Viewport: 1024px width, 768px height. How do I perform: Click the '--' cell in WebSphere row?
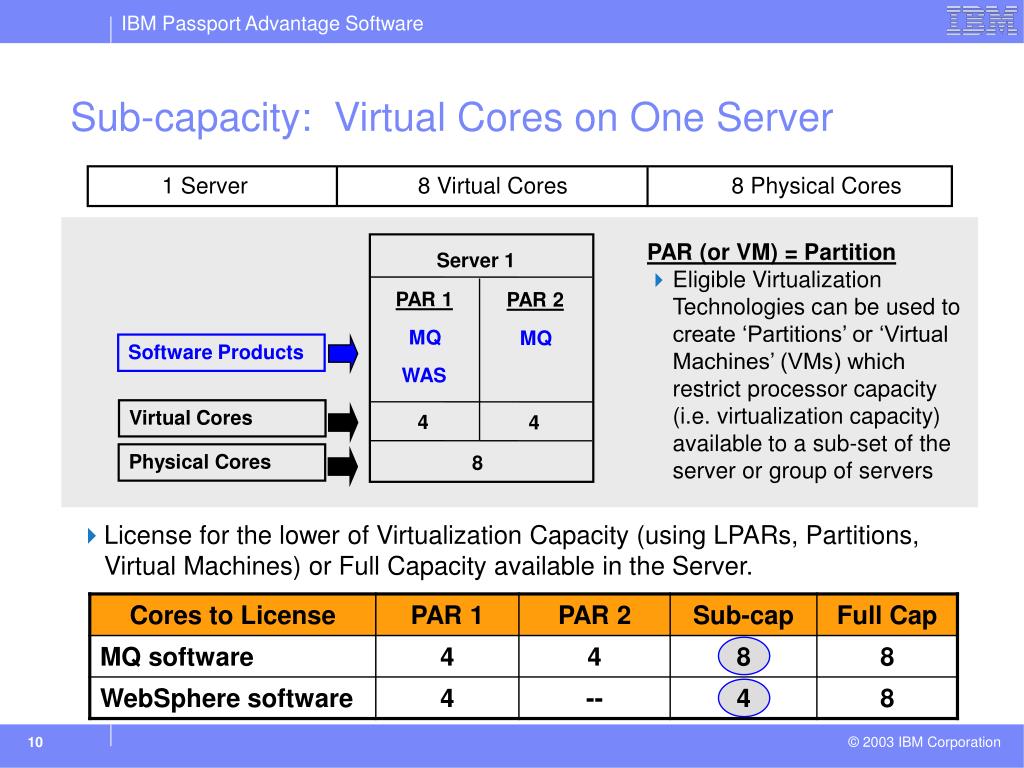pos(594,699)
